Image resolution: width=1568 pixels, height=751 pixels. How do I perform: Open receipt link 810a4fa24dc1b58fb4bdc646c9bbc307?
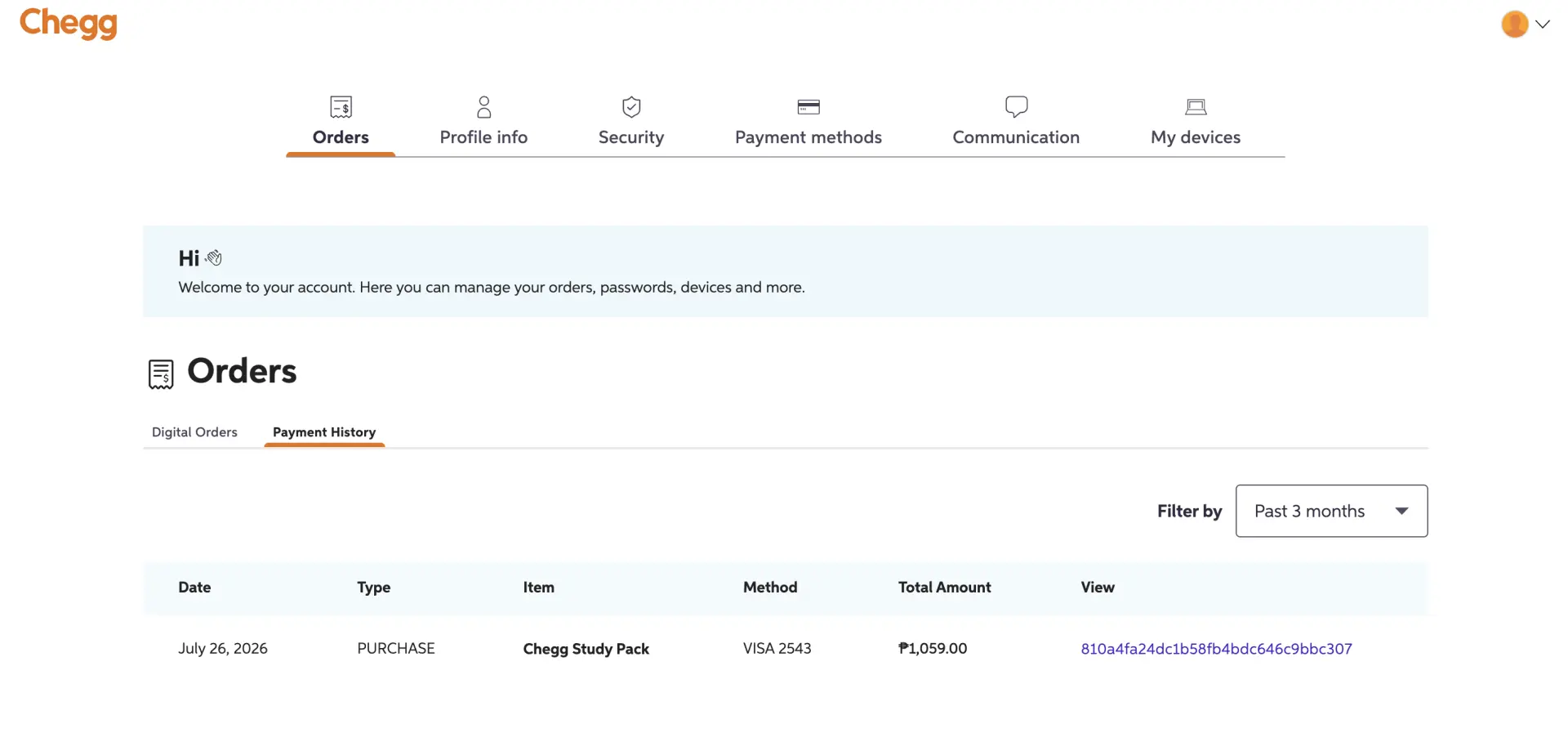click(x=1216, y=649)
